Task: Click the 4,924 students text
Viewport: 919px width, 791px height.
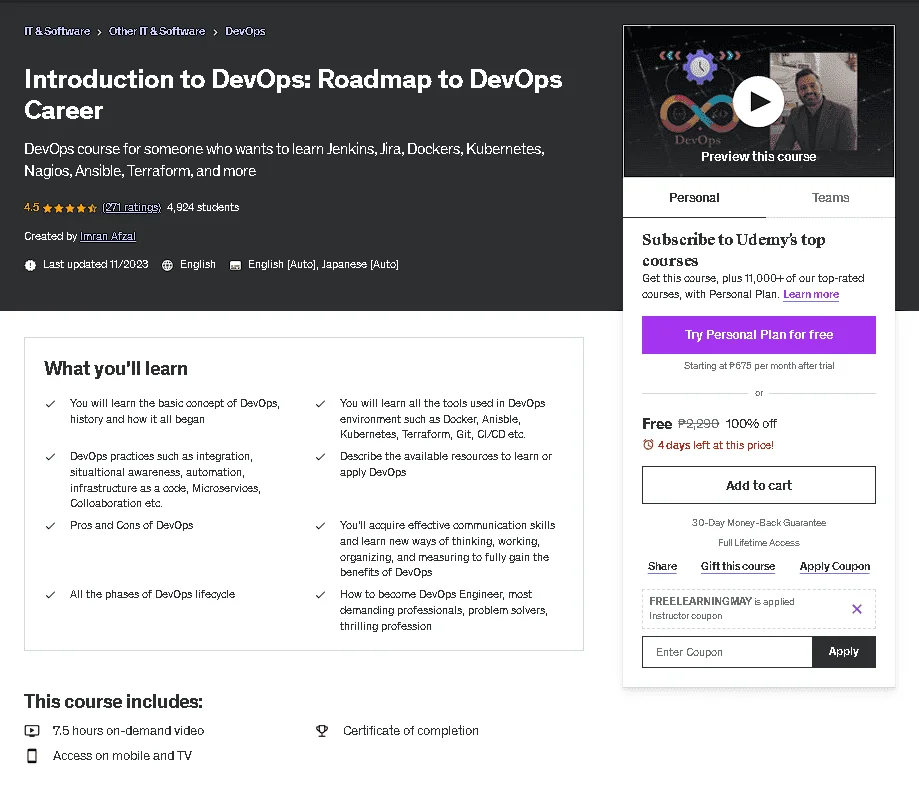Action: click(203, 207)
